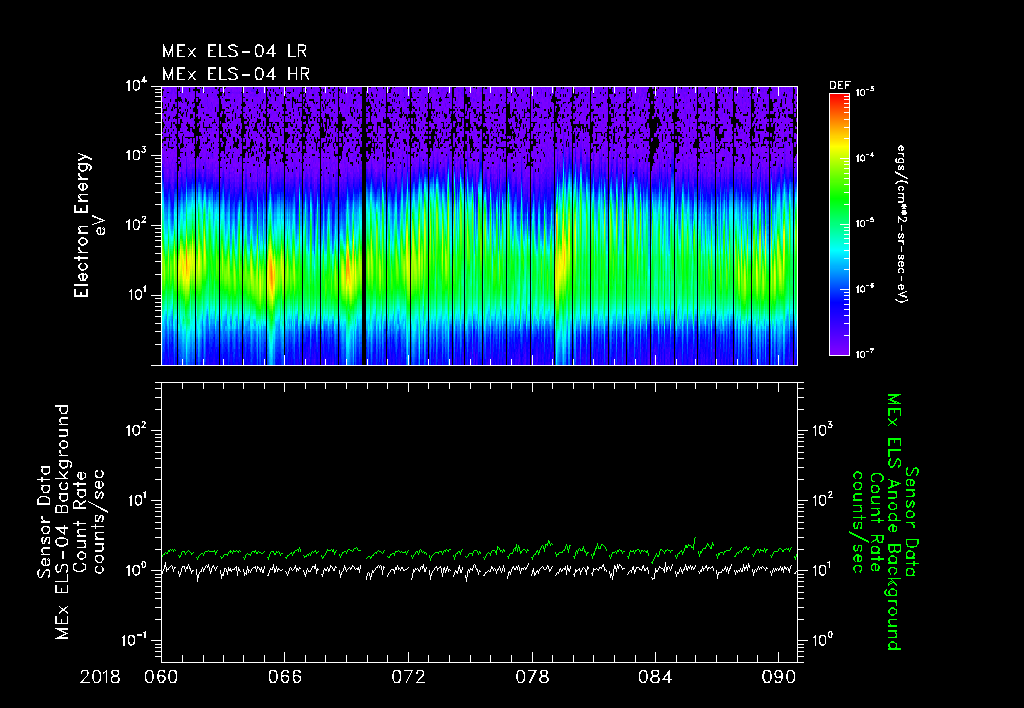Click the x-axis tick label '072'
This screenshot has height=708, width=1024.
pyautogui.click(x=408, y=677)
